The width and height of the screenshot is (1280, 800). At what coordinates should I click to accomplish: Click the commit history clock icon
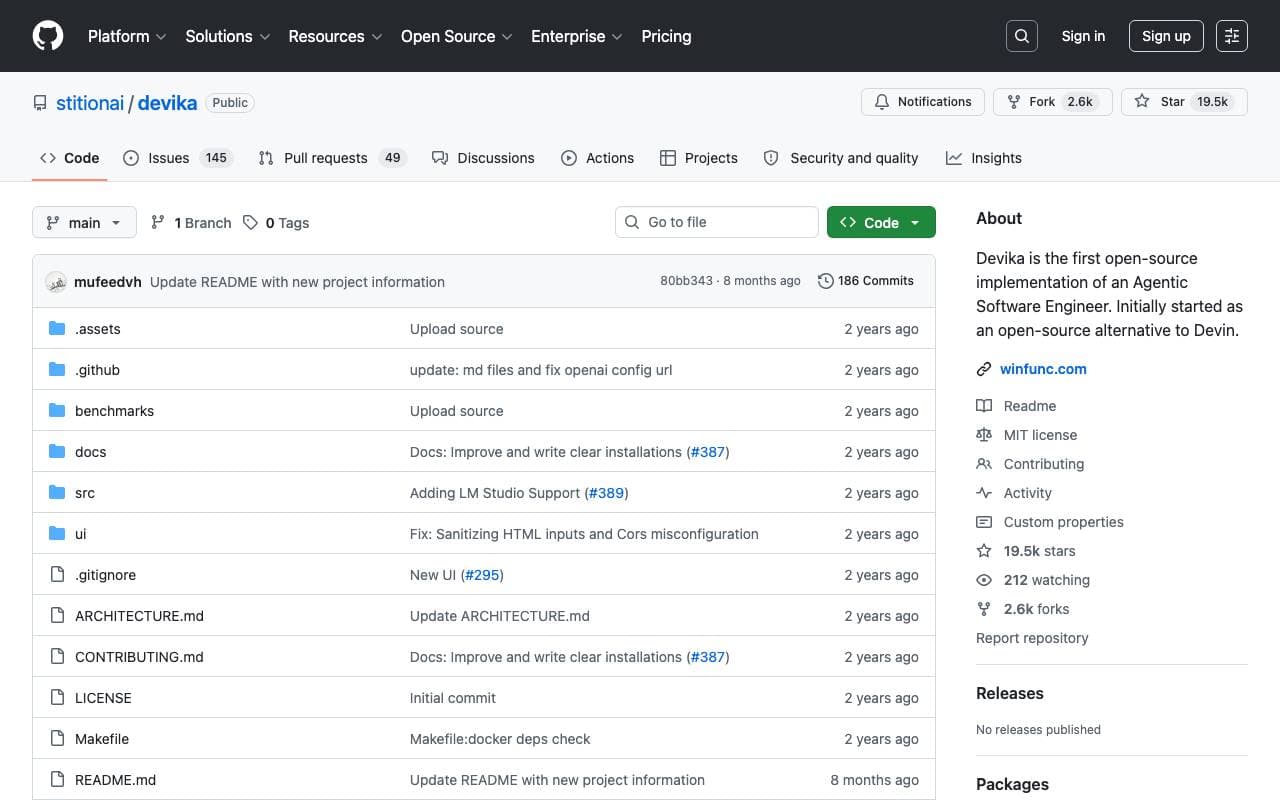pyautogui.click(x=825, y=281)
